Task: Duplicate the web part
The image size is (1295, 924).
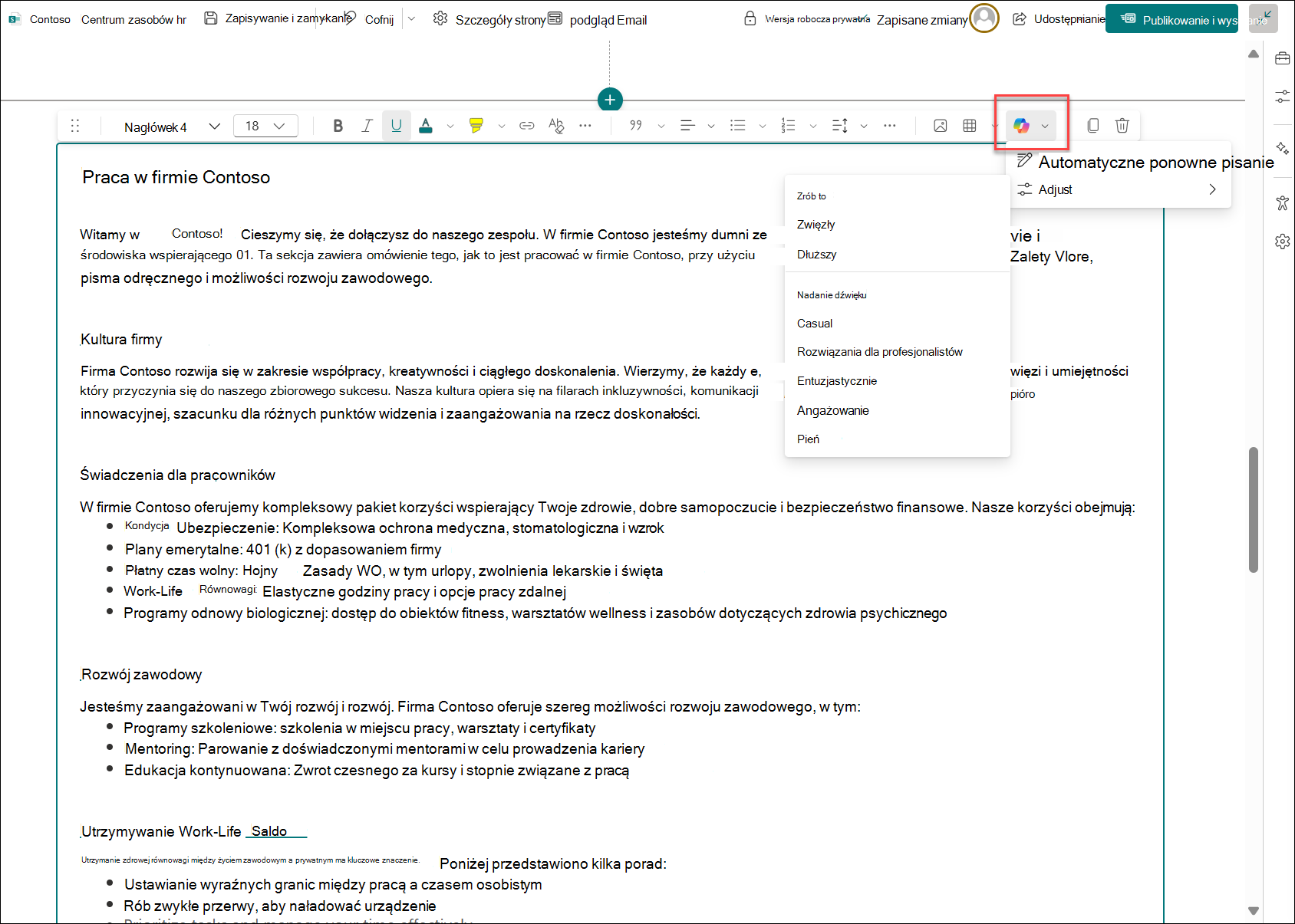Action: tap(1093, 126)
